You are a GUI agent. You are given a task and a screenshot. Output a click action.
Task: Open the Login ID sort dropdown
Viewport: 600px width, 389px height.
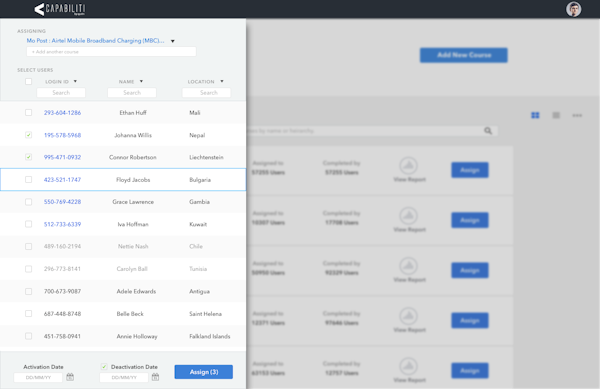click(75, 81)
